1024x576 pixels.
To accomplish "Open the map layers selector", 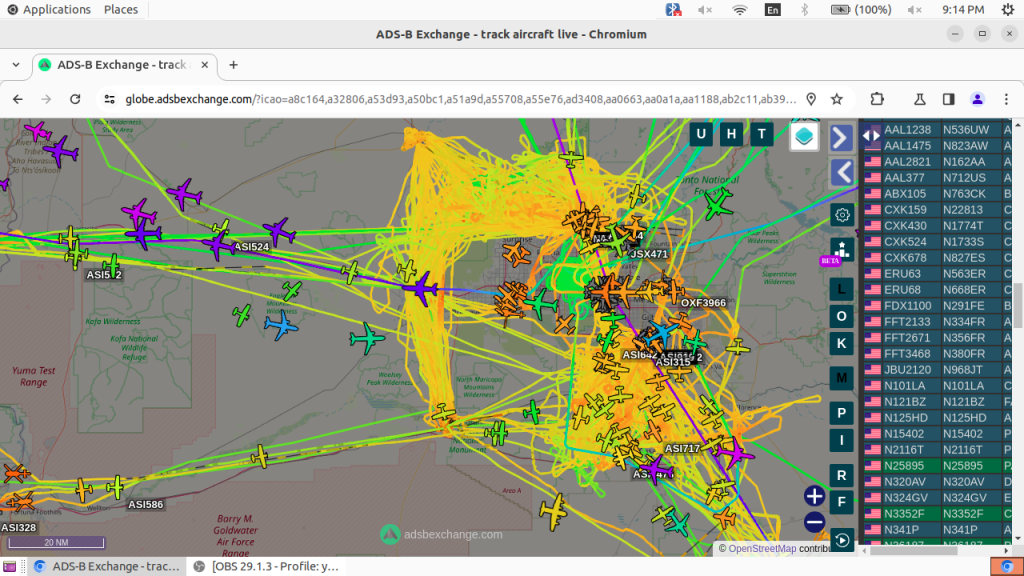I will coord(804,136).
